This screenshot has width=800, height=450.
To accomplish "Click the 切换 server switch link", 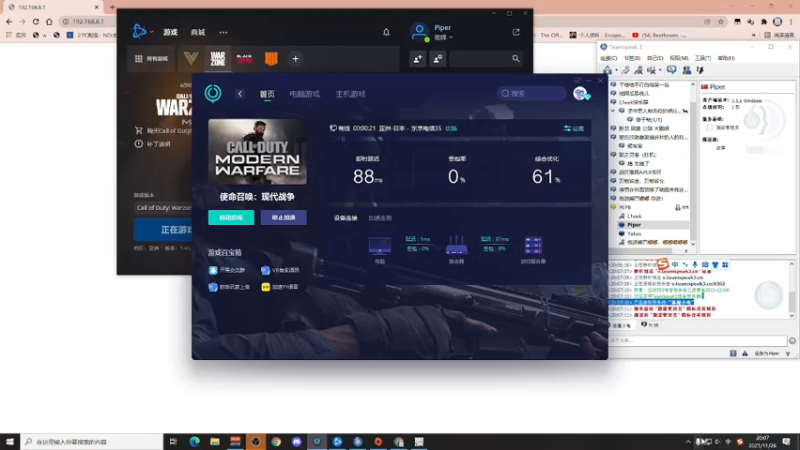I will 451,129.
